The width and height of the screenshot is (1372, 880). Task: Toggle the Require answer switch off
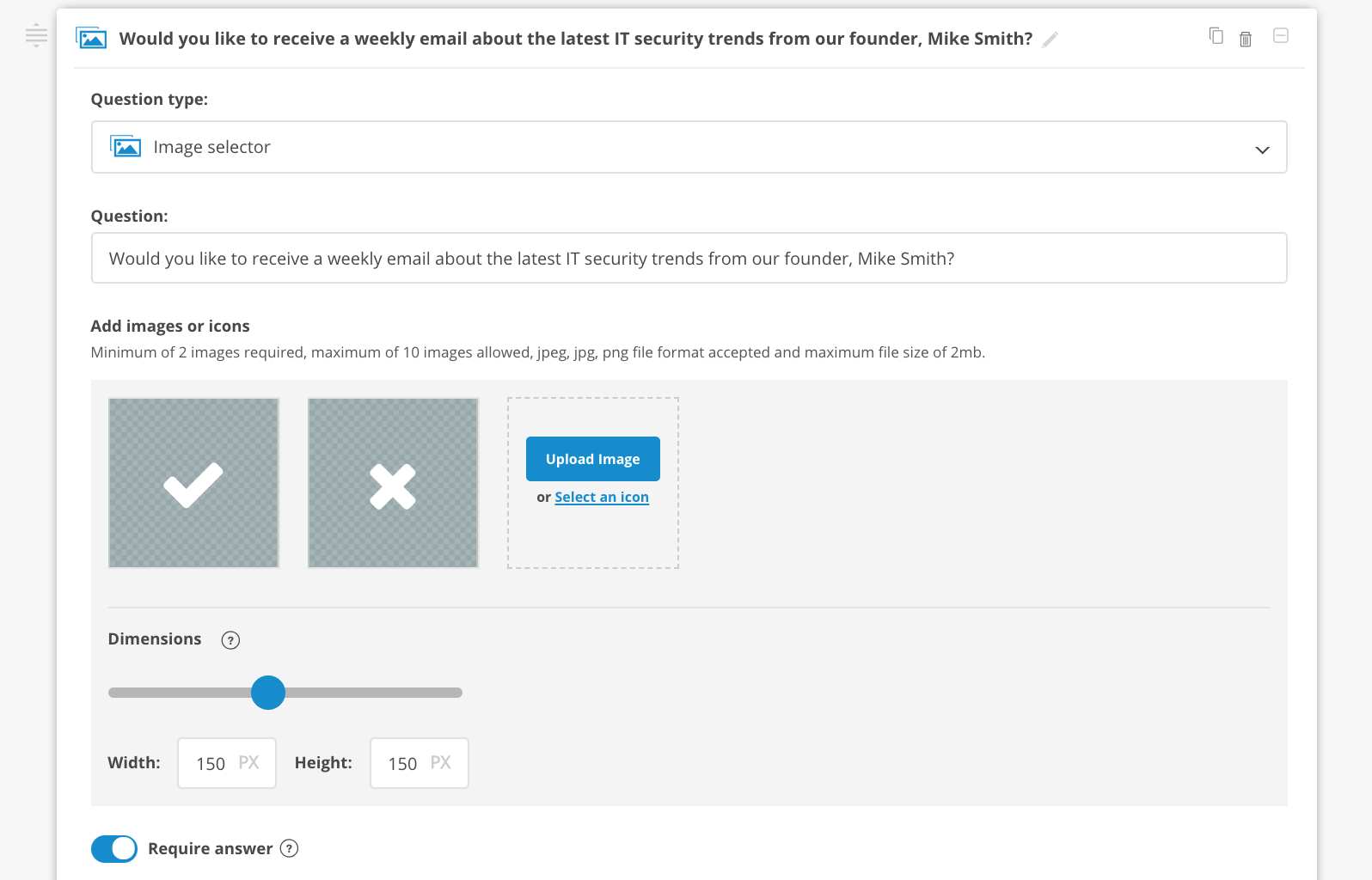[114, 848]
